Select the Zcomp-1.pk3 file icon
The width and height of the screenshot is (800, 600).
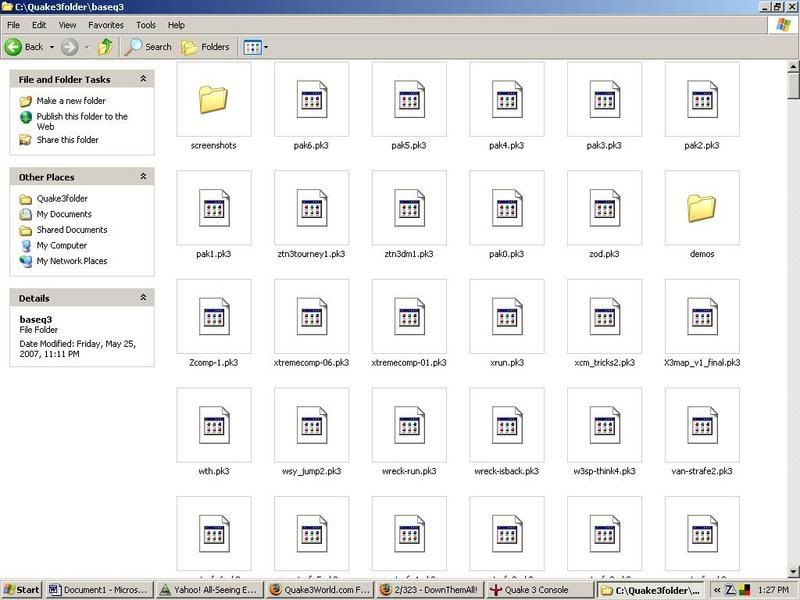(214, 317)
